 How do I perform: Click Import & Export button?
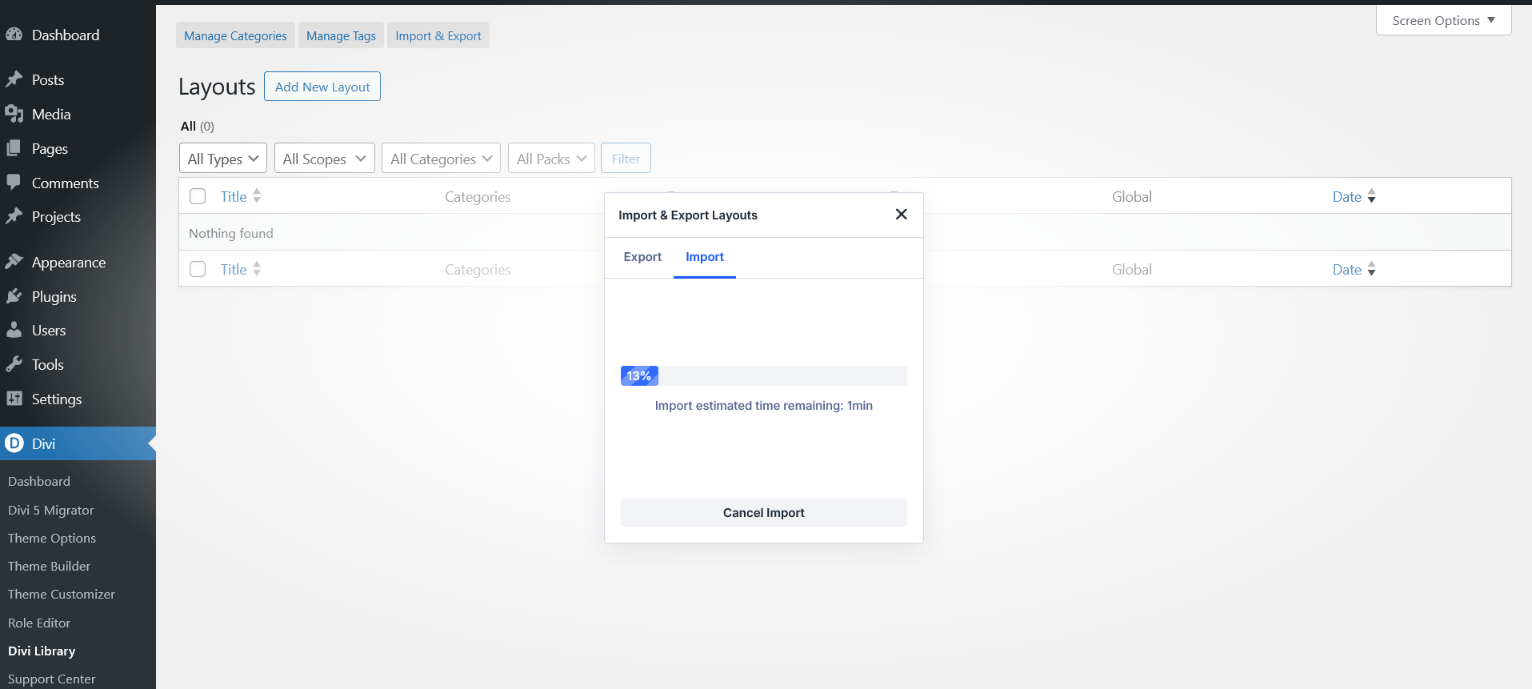click(438, 35)
